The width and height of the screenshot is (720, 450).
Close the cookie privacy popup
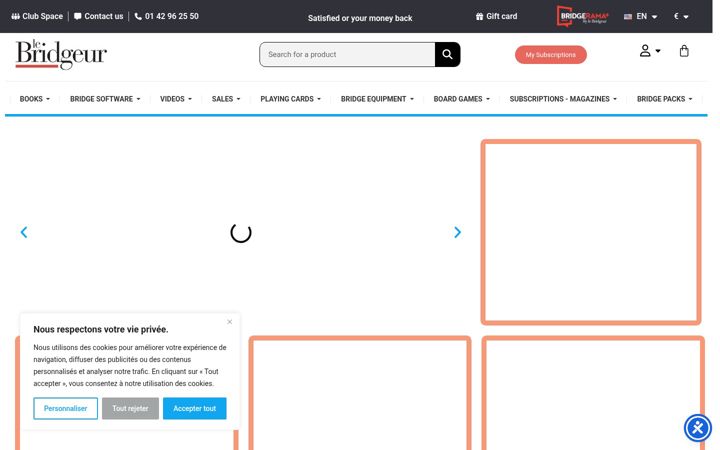(230, 322)
